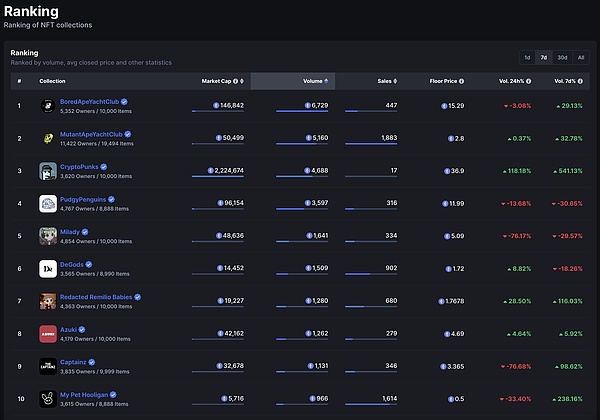Click the MutantApeYachtClub collection avatar
The height and width of the screenshot is (420, 600).
pos(47,138)
